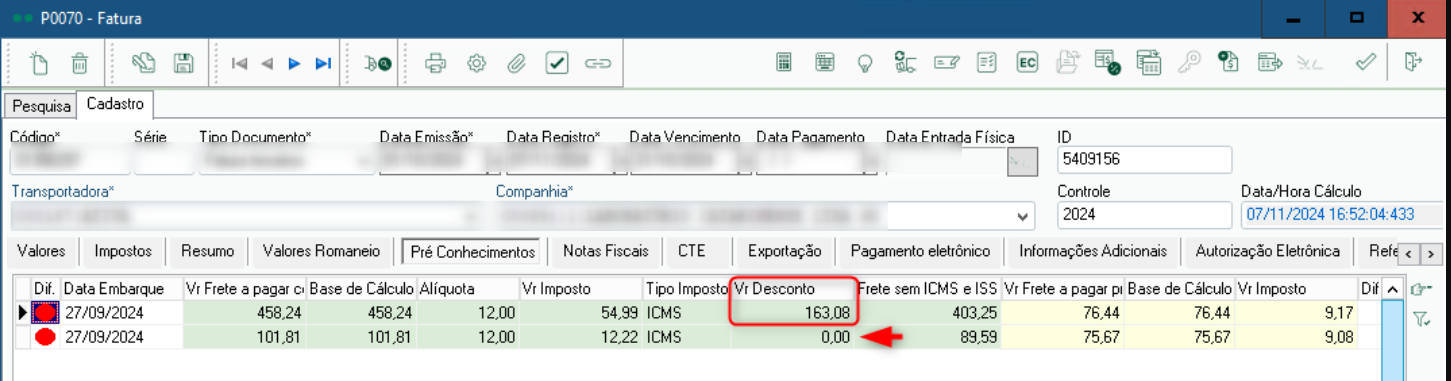
Task: Open the Exportação tab
Action: coord(784,251)
